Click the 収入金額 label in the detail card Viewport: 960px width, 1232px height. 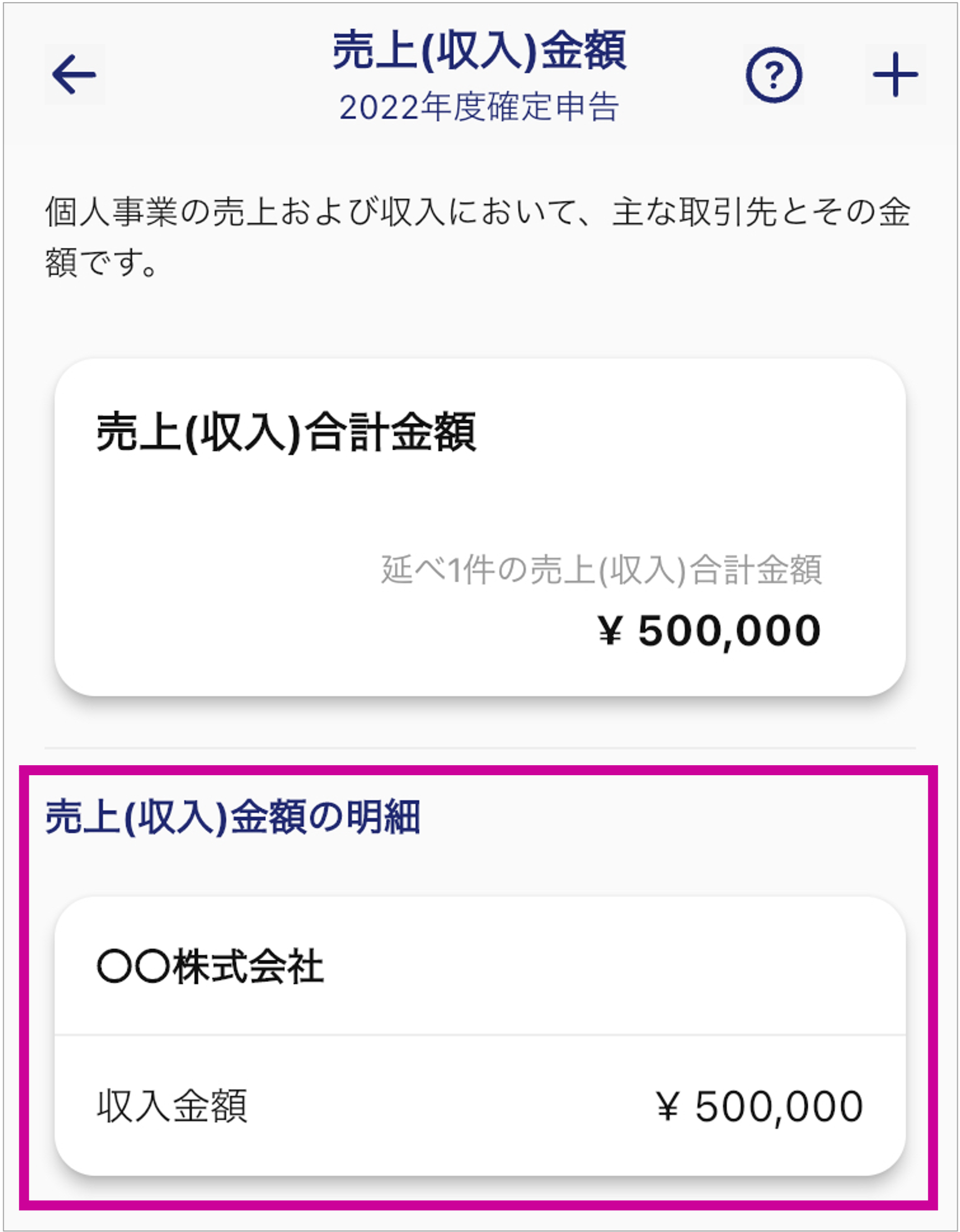(172, 1106)
